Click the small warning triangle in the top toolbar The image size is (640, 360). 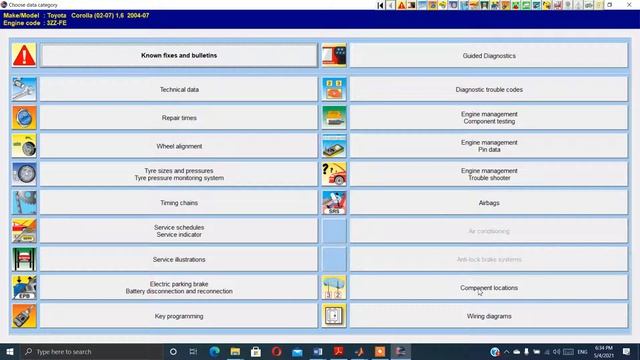[x=401, y=5]
